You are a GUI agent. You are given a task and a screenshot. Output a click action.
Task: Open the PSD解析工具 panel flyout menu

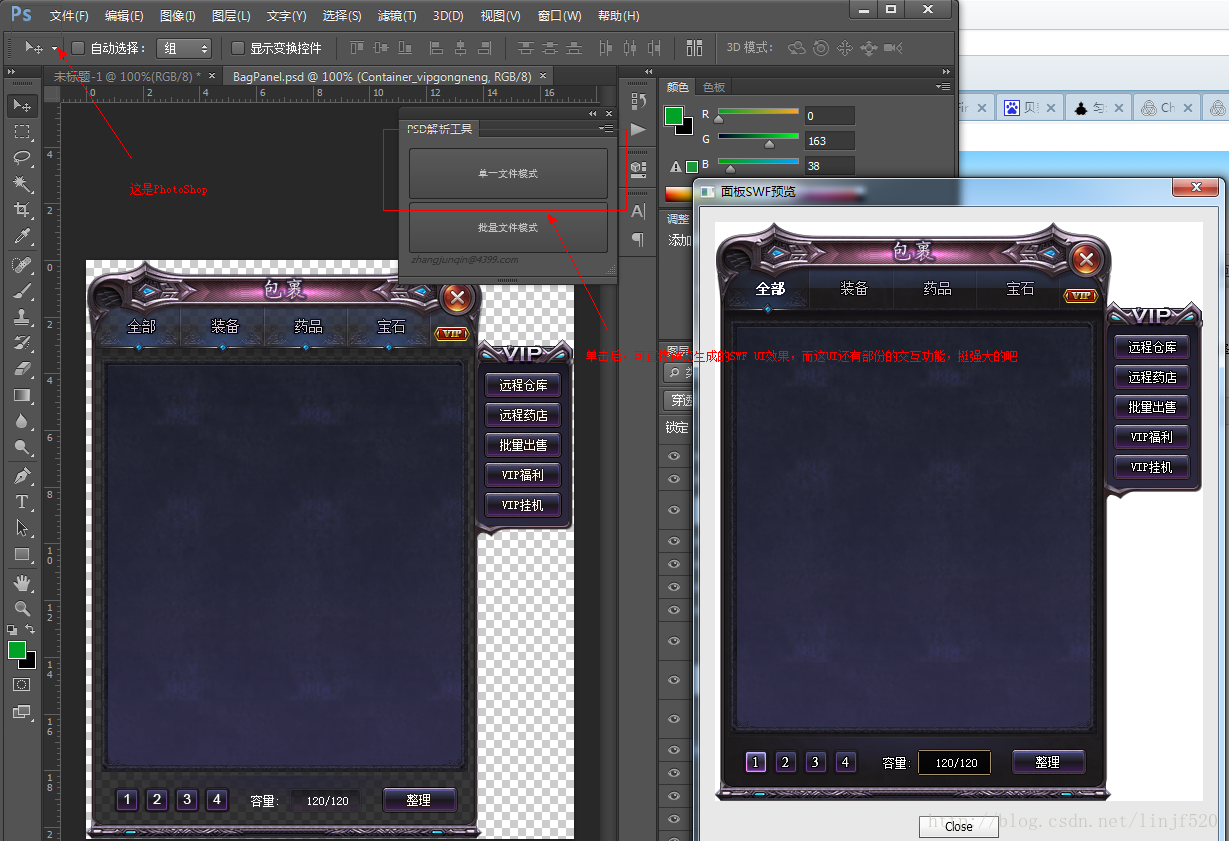(x=607, y=129)
